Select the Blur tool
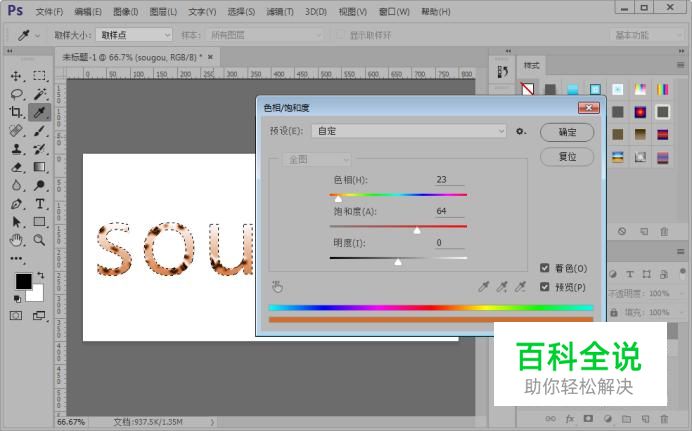The image size is (692, 431). click(16, 185)
